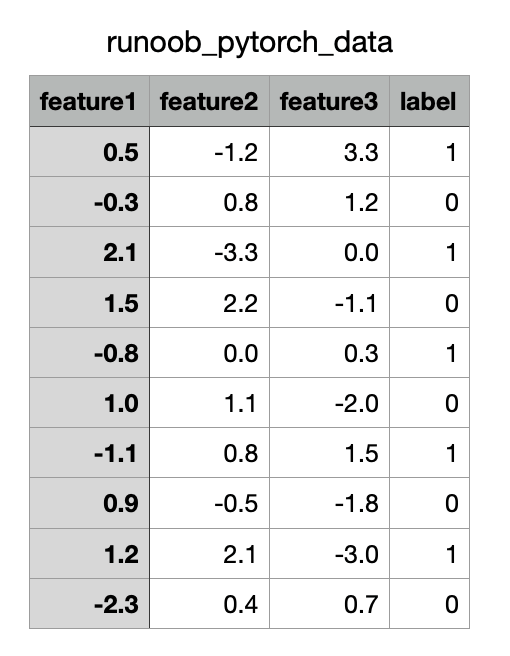Select the feature3 cell with -3.0
Screen dimensions: 510x656
click(x=330, y=554)
